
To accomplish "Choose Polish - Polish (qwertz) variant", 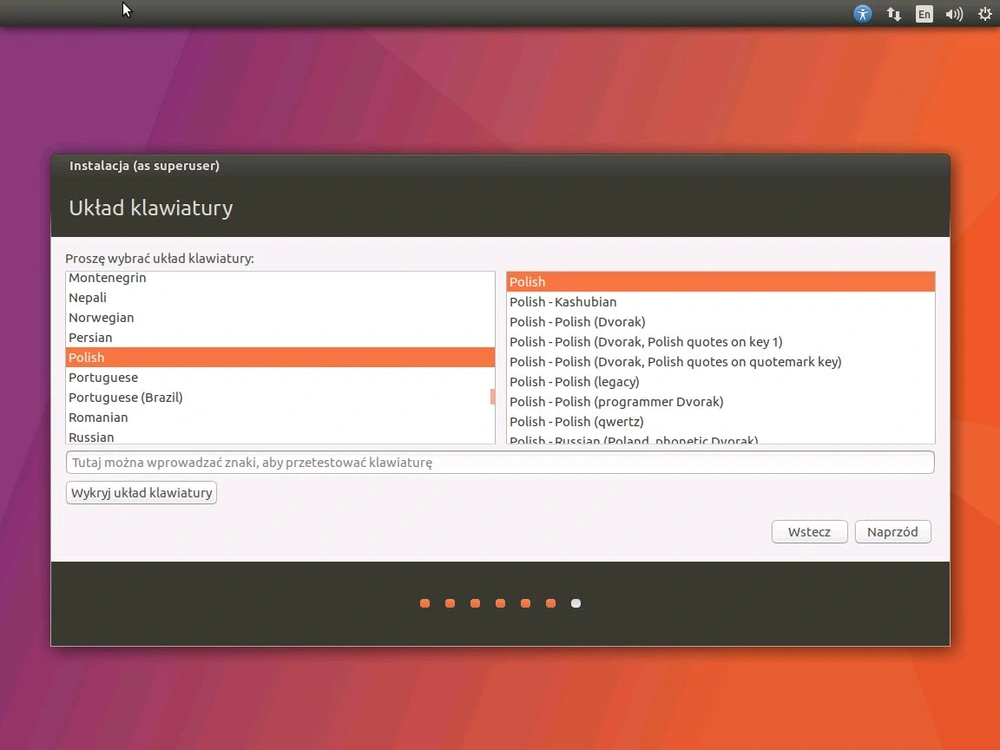I will (721, 422).
